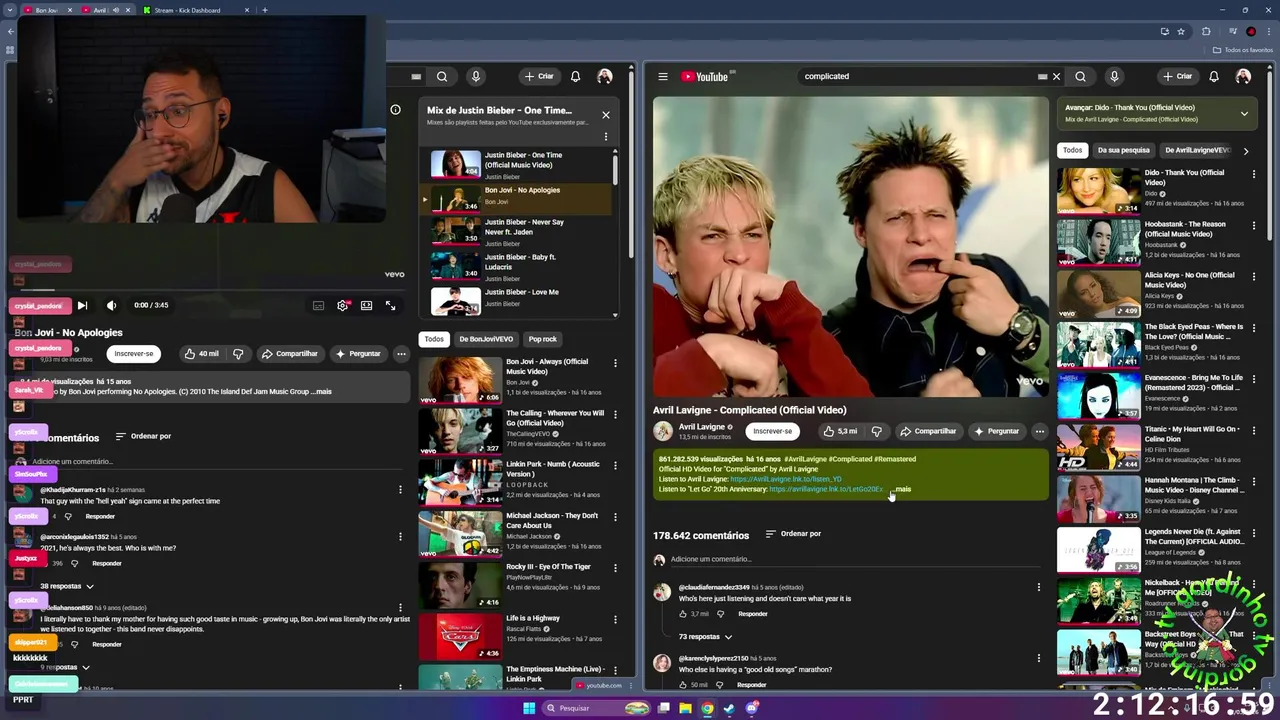This screenshot has width=1280, height=720.
Task: Click the 'Adicione um comentário' field under Avril video
Action: point(855,559)
